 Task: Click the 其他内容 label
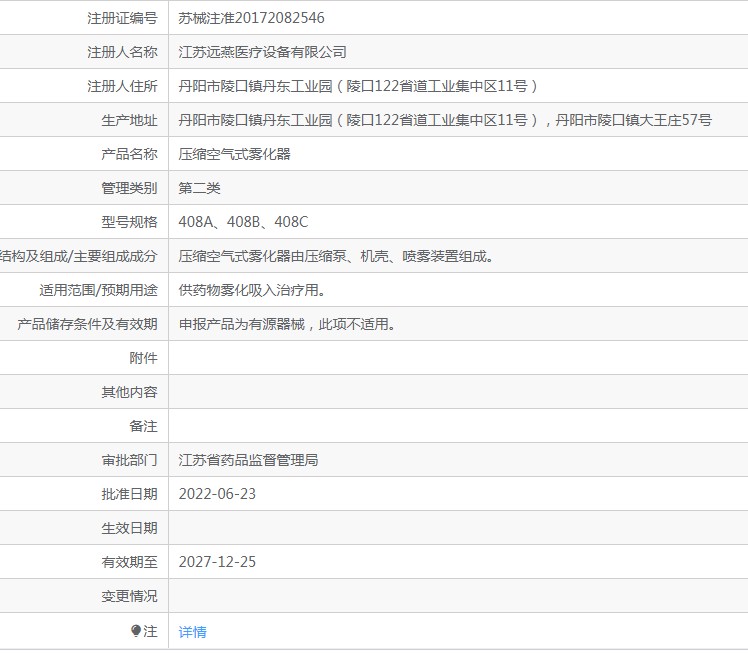(129, 392)
